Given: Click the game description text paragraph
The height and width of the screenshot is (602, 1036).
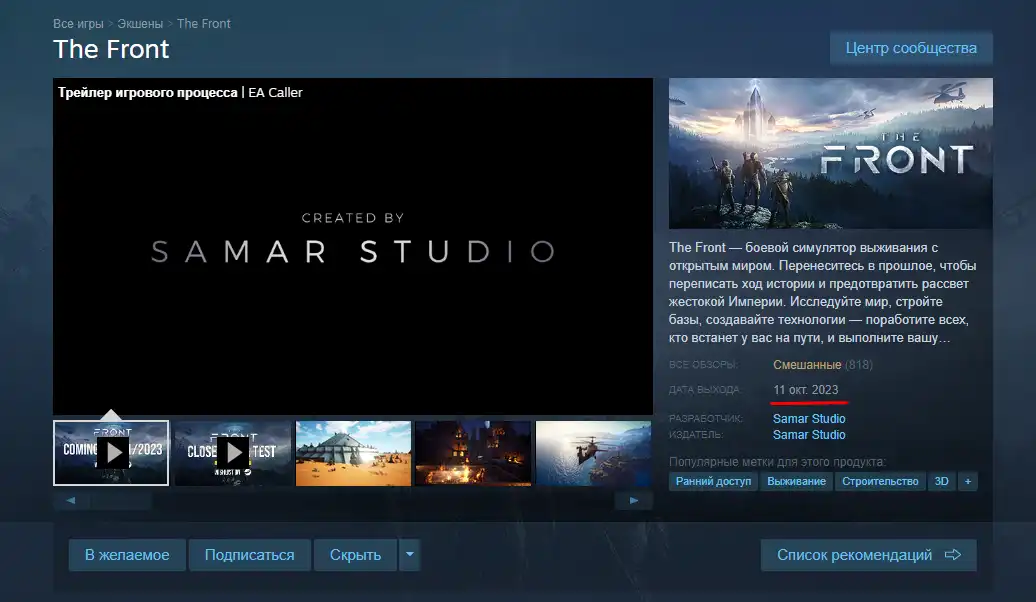Looking at the screenshot, I should click(823, 293).
